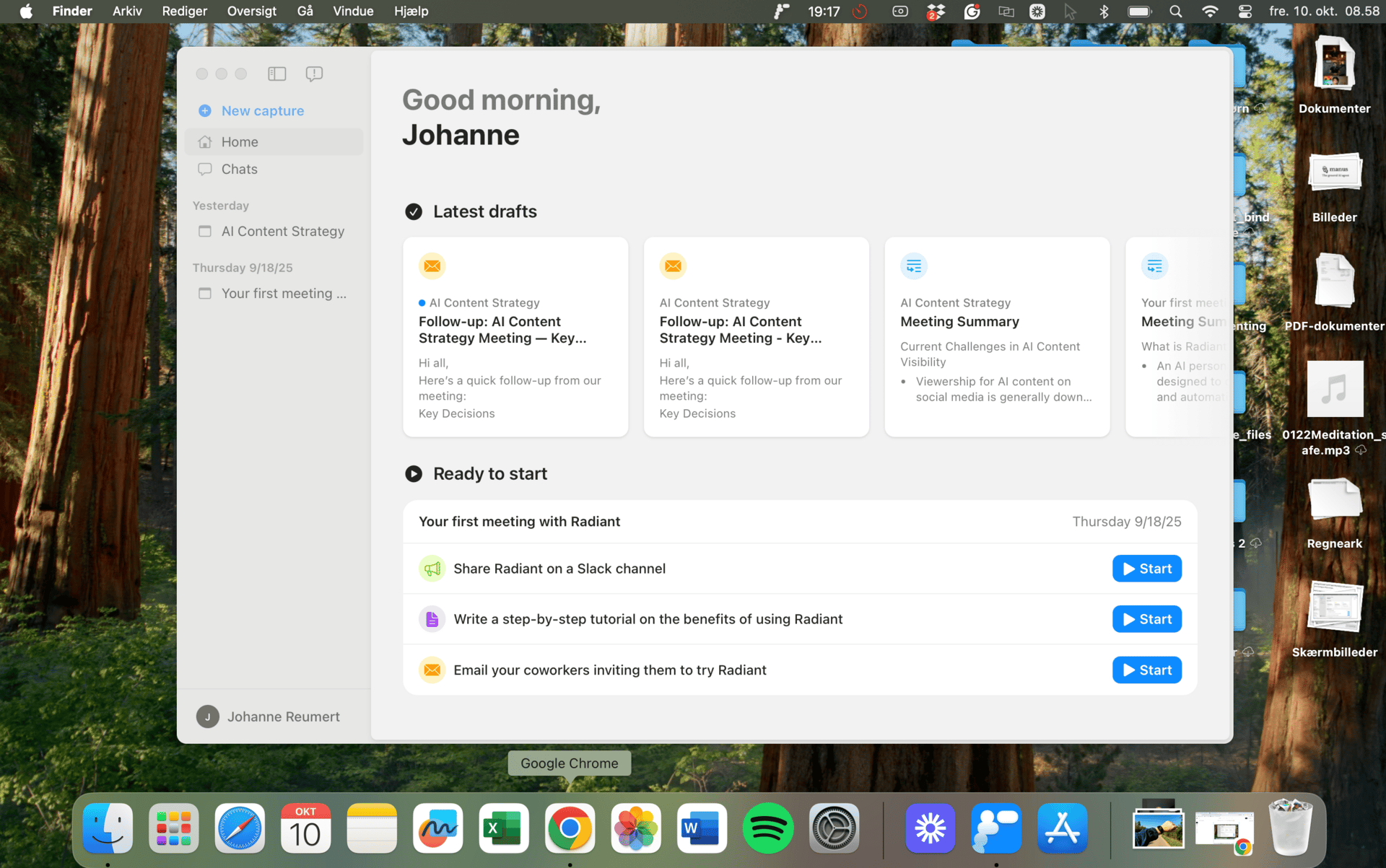Click the megaphone icon for Slack task
1386x868 pixels.
pos(432,569)
